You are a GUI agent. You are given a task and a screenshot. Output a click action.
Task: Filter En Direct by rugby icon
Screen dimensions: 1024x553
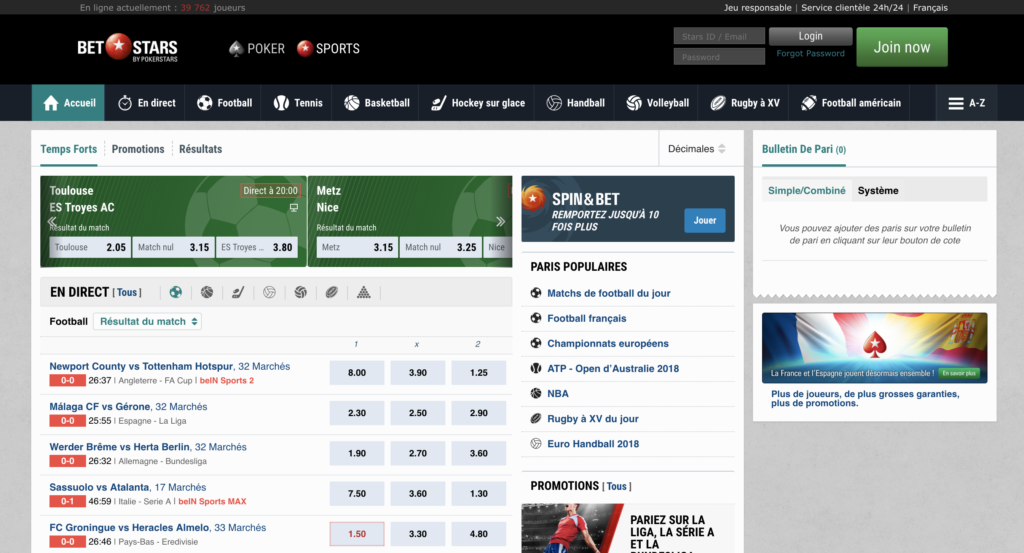(332, 292)
